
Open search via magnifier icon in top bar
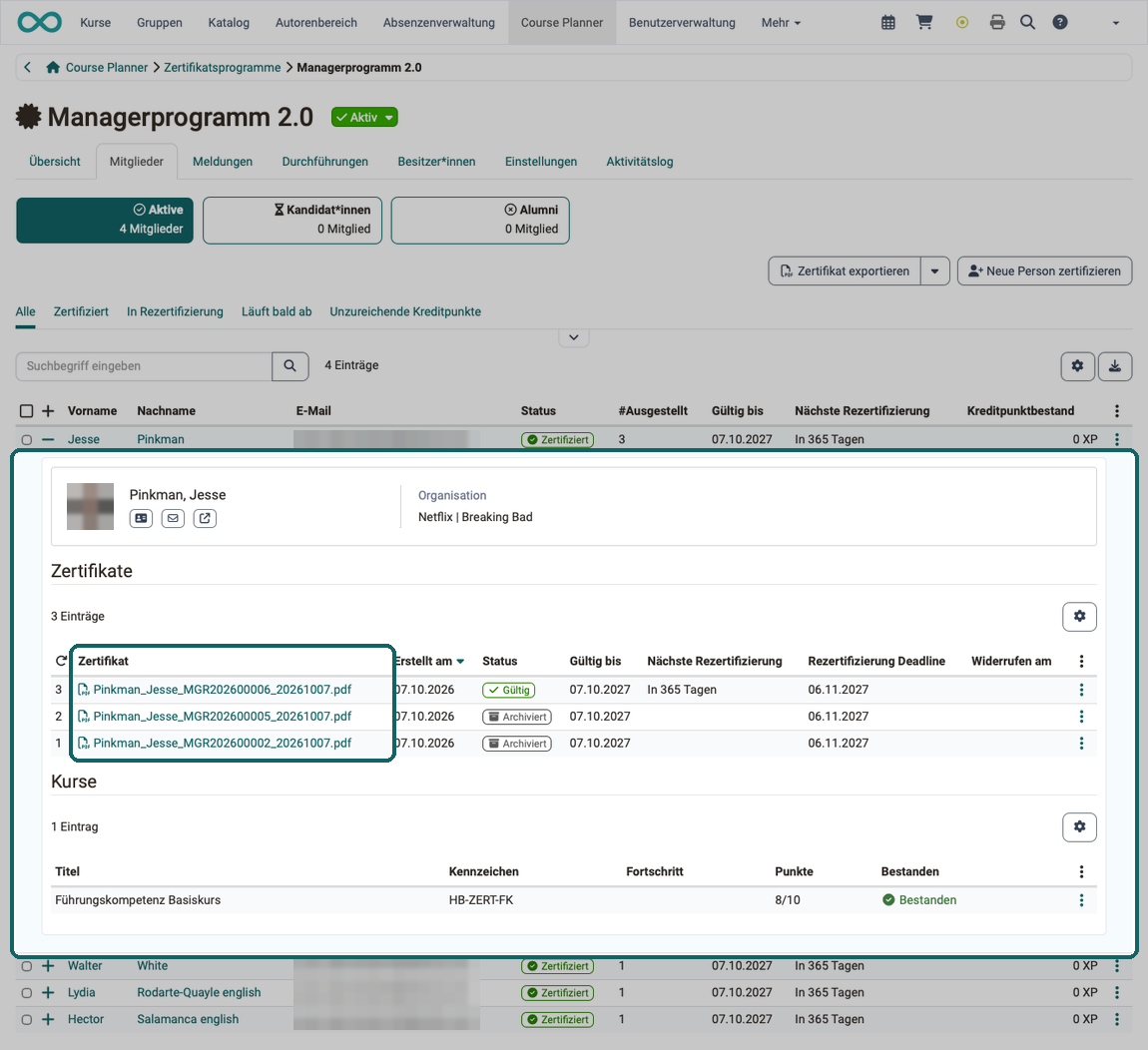pos(1028,23)
